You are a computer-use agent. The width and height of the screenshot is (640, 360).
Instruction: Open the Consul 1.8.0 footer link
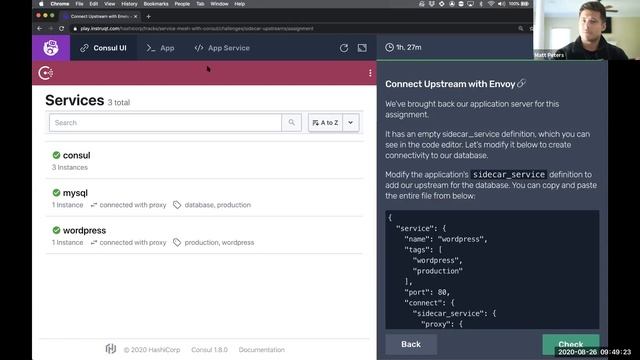pyautogui.click(x=209, y=350)
